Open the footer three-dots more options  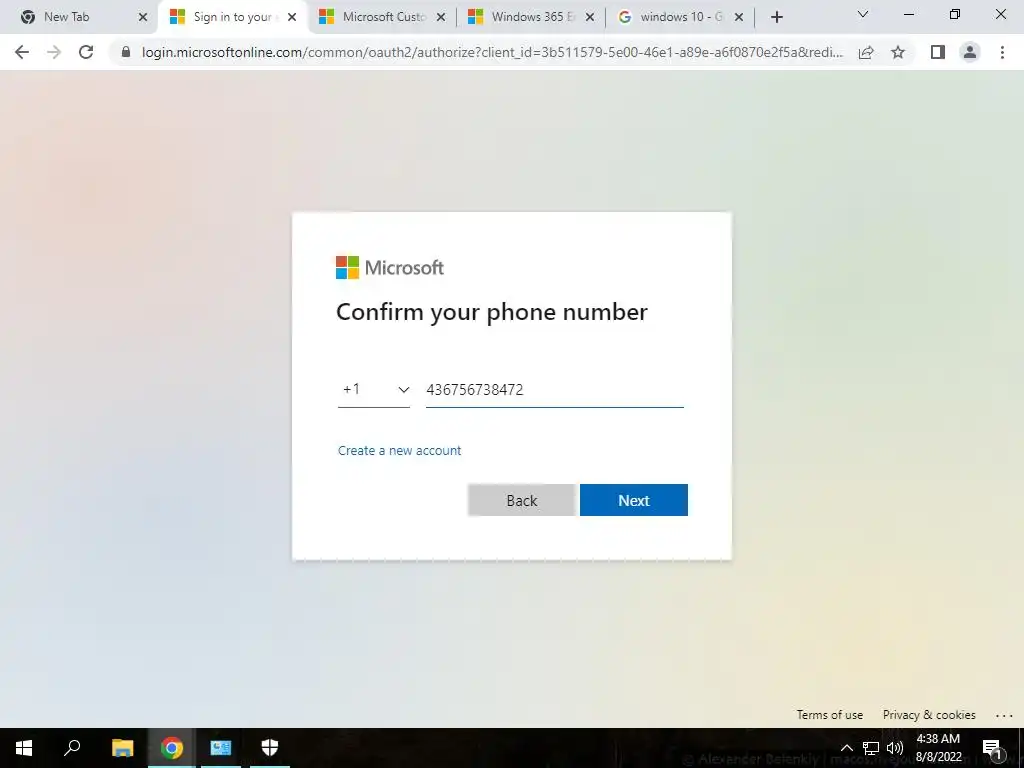tap(1004, 716)
